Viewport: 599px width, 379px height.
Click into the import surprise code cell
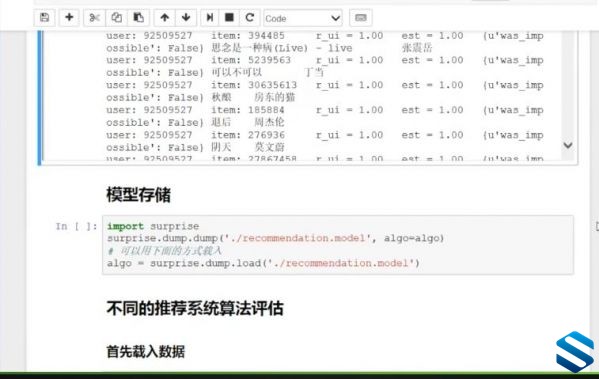[338, 245]
